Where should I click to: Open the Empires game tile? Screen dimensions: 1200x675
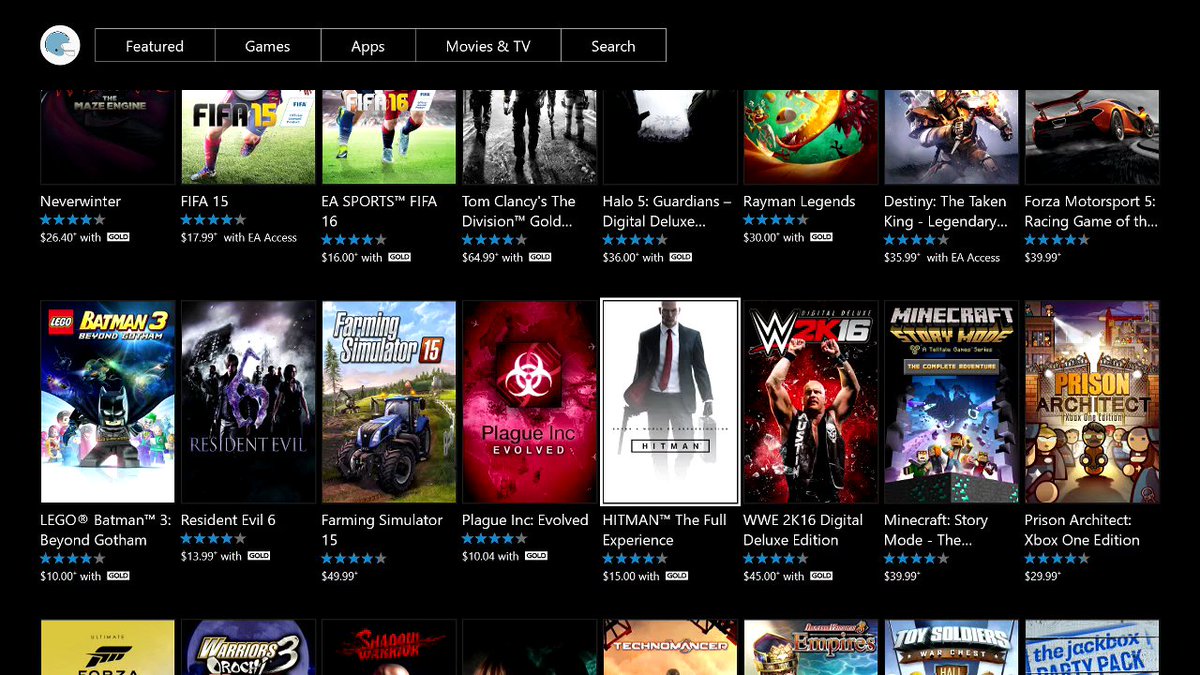(811, 647)
